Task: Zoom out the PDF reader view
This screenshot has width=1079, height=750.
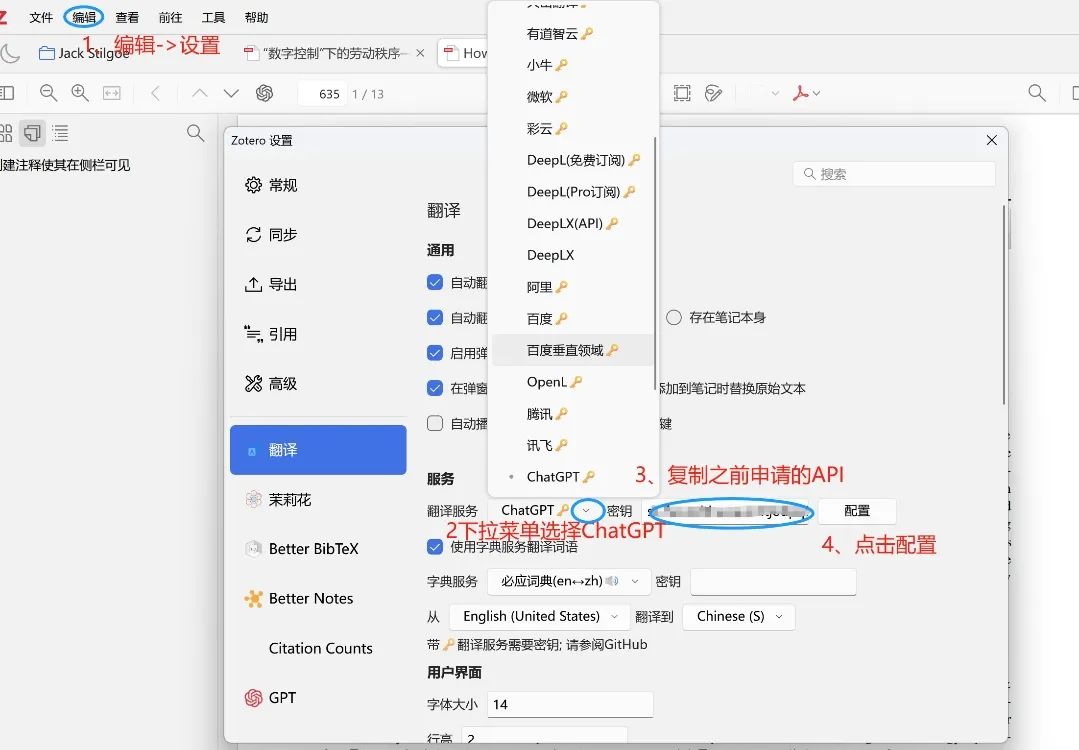Action: (x=48, y=93)
